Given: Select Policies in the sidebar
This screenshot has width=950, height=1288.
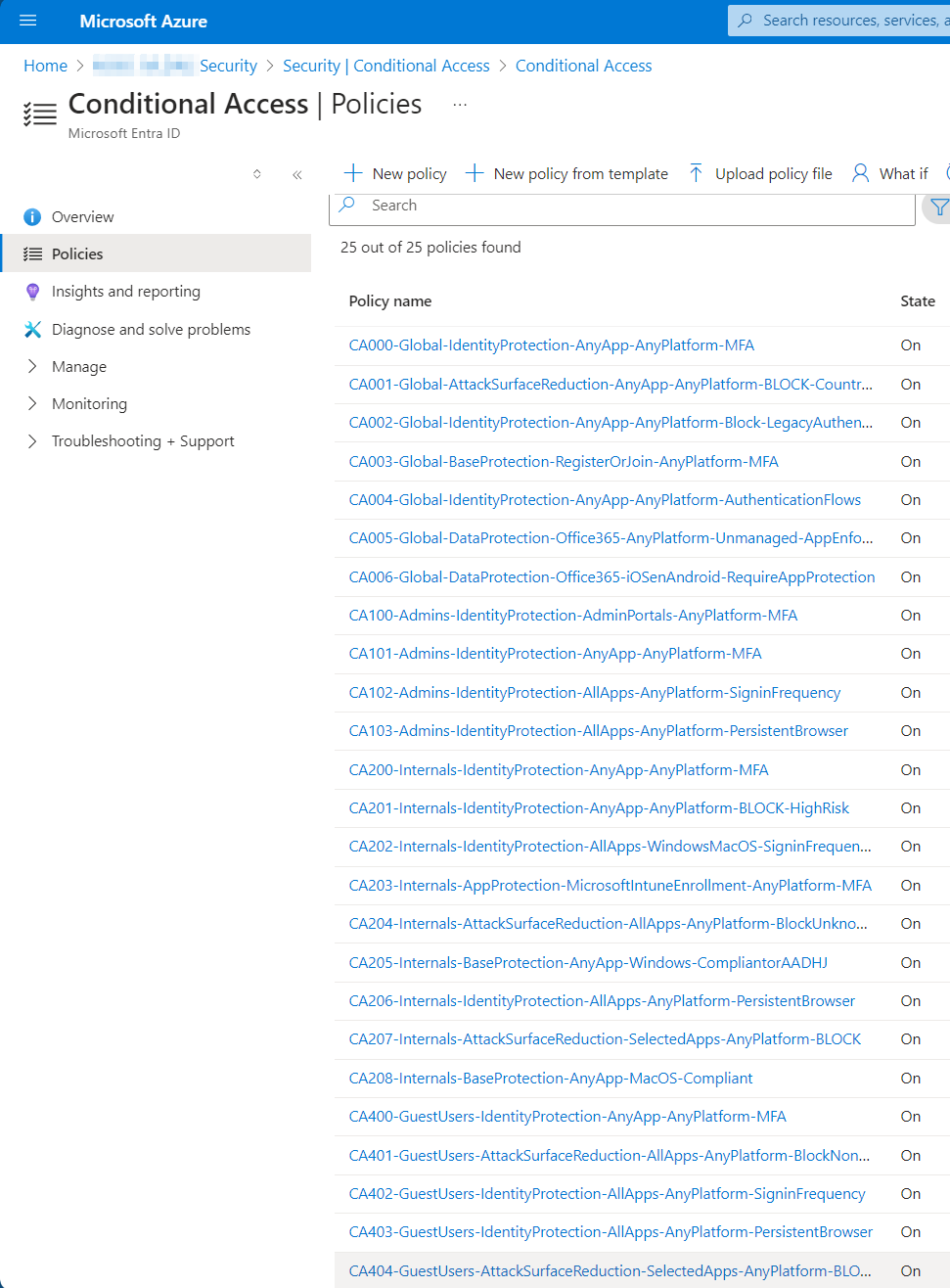Looking at the screenshot, I should coord(157,254).
